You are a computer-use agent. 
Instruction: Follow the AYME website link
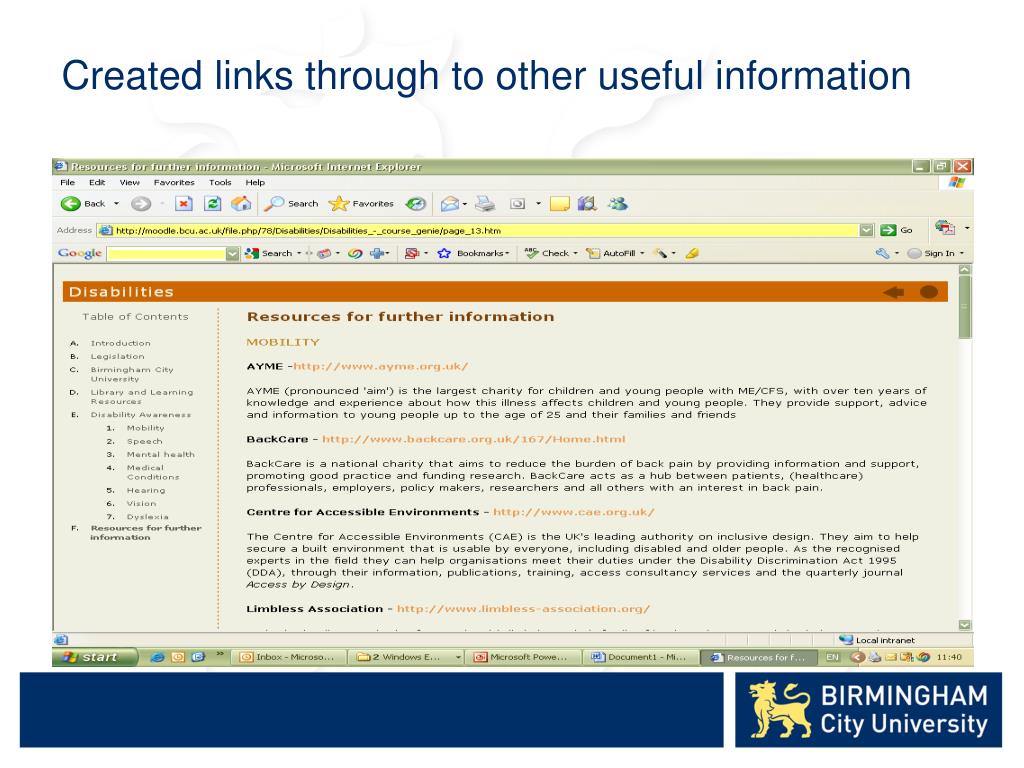point(381,366)
